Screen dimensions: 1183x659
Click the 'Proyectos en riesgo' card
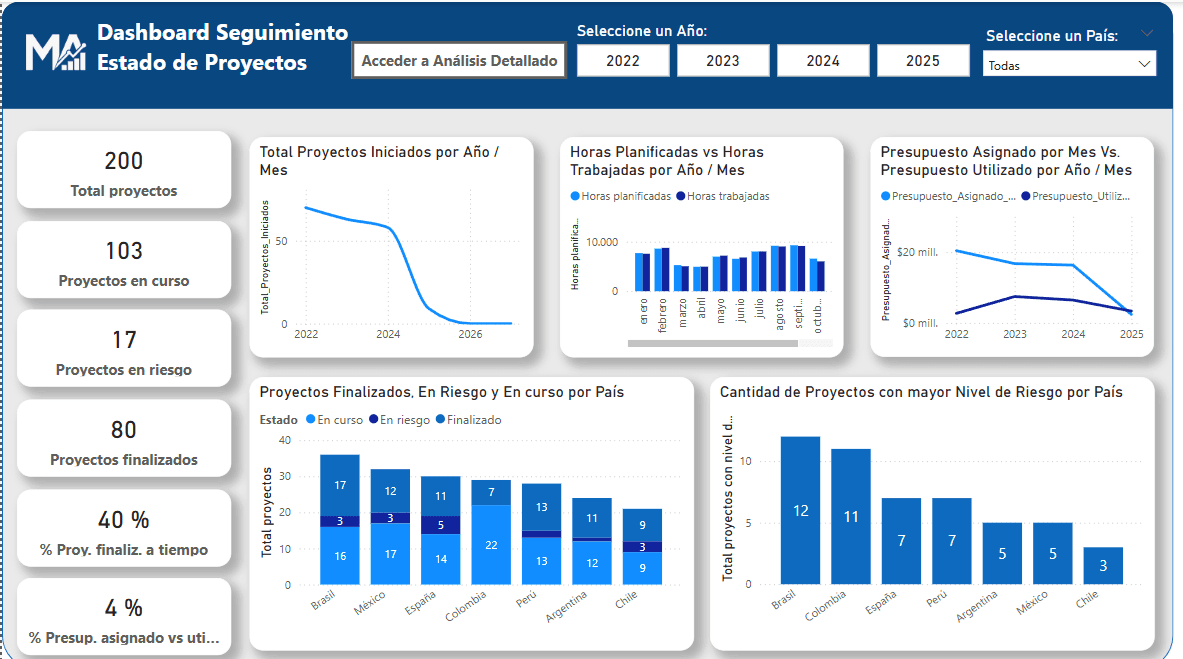[x=124, y=349]
